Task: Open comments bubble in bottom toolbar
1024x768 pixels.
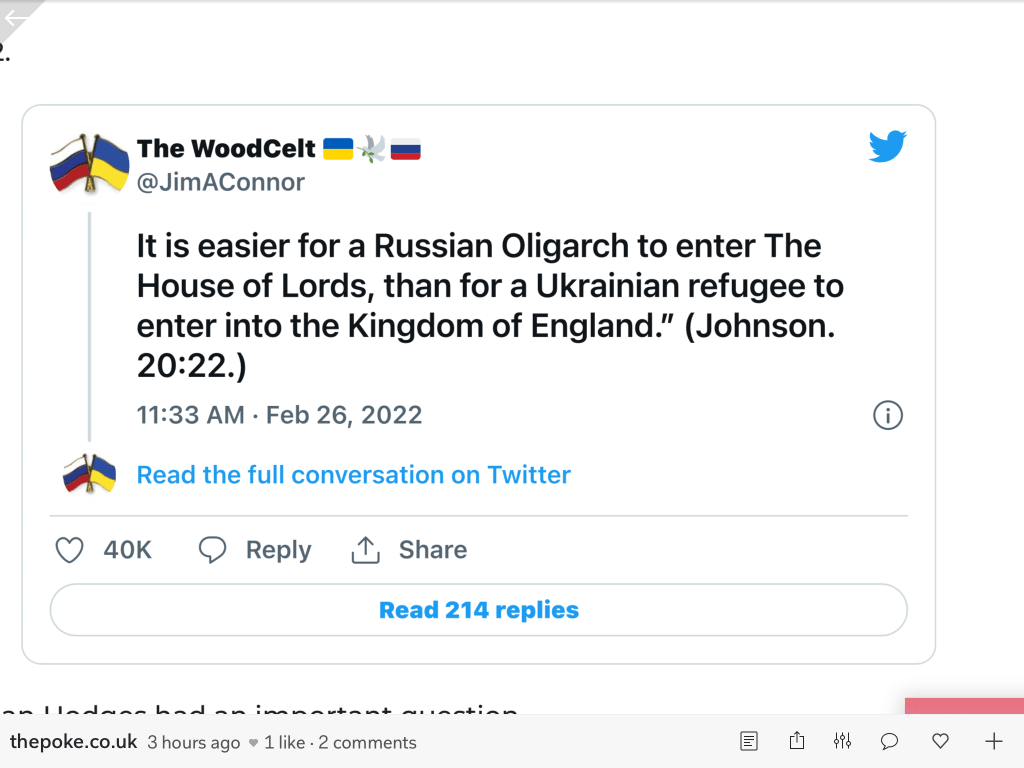Action: coord(888,741)
